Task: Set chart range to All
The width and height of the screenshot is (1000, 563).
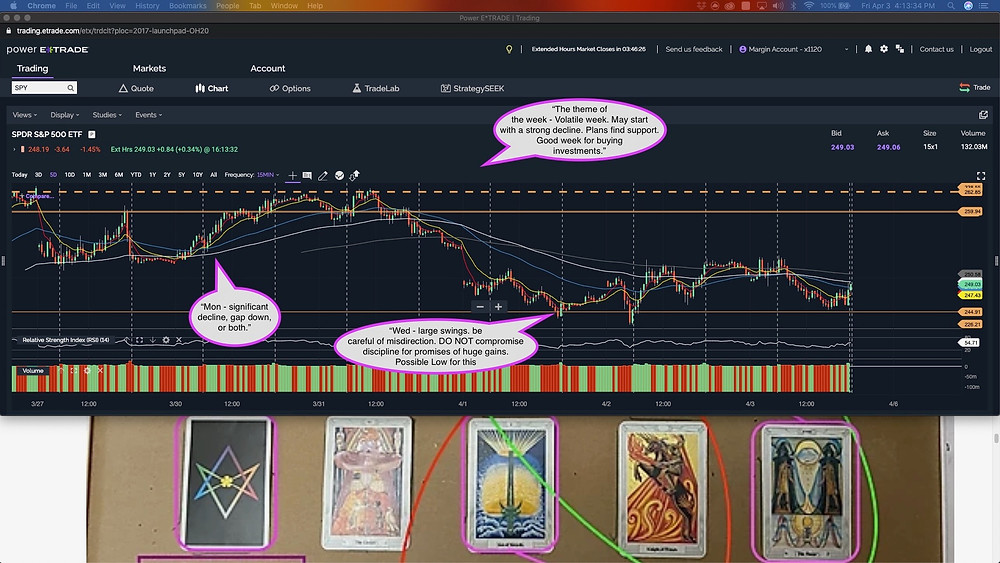Action: pyautogui.click(x=213, y=175)
